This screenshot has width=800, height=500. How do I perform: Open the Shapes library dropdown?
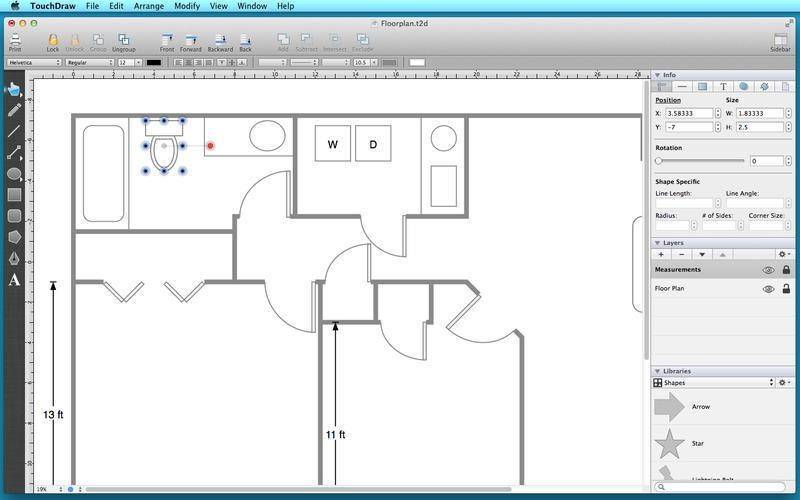click(713, 383)
